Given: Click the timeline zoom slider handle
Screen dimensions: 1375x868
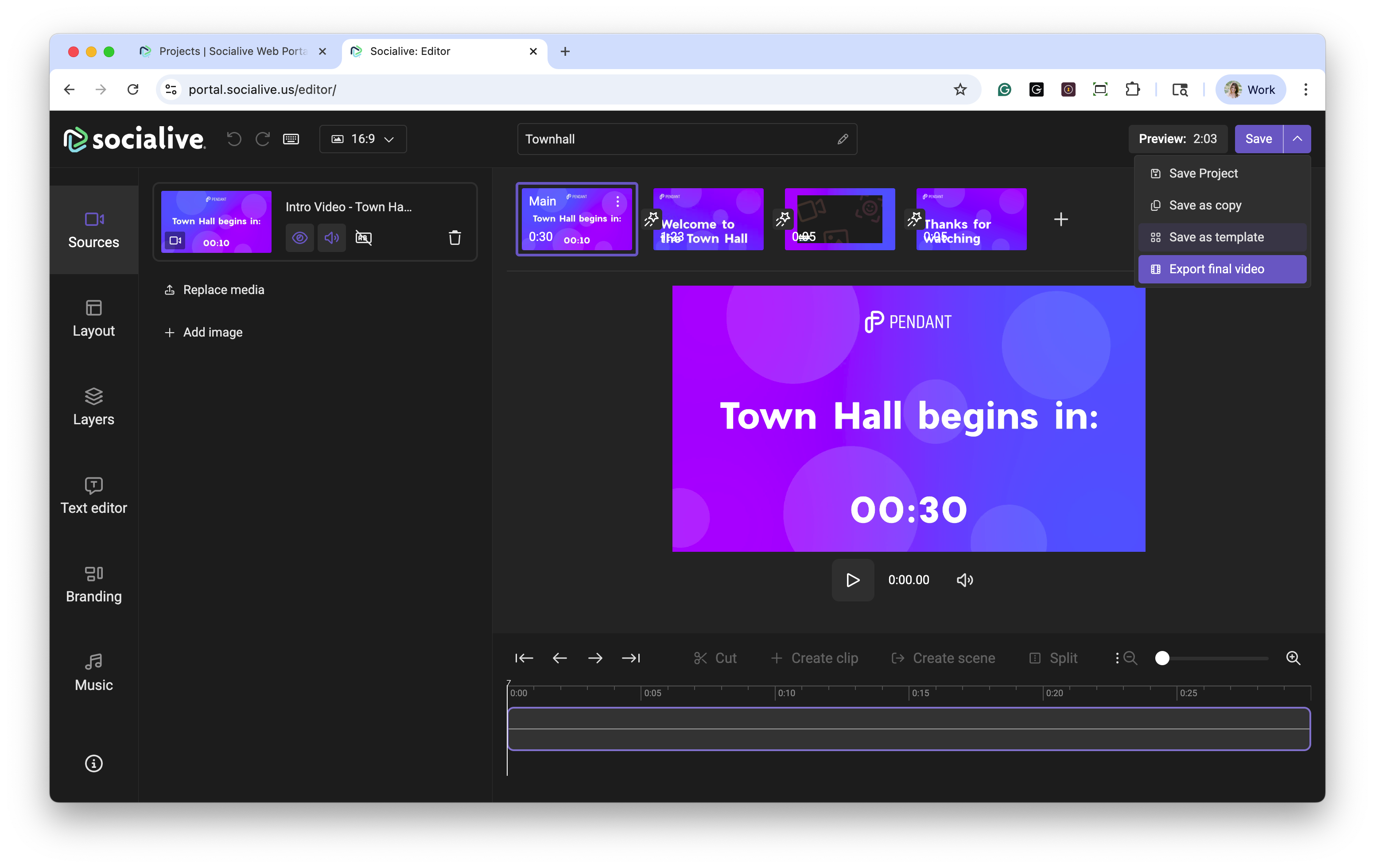Looking at the screenshot, I should [1162, 658].
